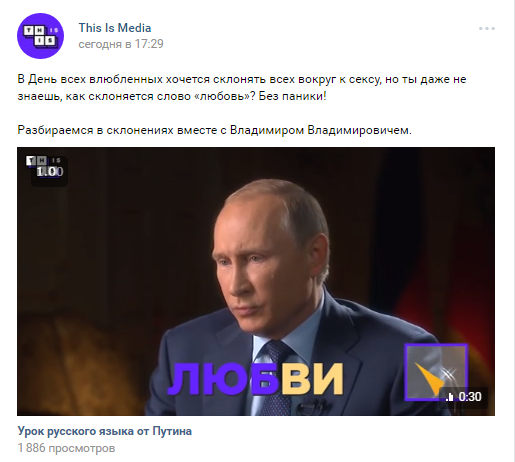Play the video by clicking its thumbnail
Viewport: 515px width, 462px height.
256,281
